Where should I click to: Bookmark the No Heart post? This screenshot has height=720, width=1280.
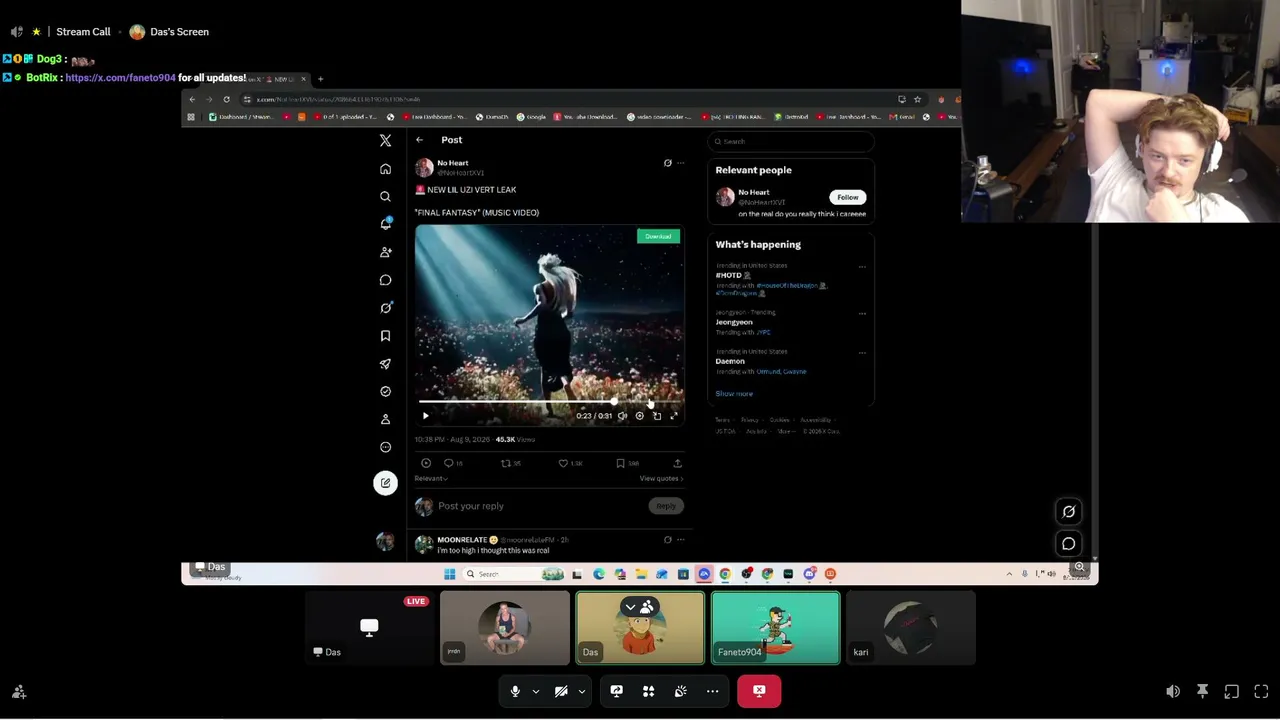point(620,463)
